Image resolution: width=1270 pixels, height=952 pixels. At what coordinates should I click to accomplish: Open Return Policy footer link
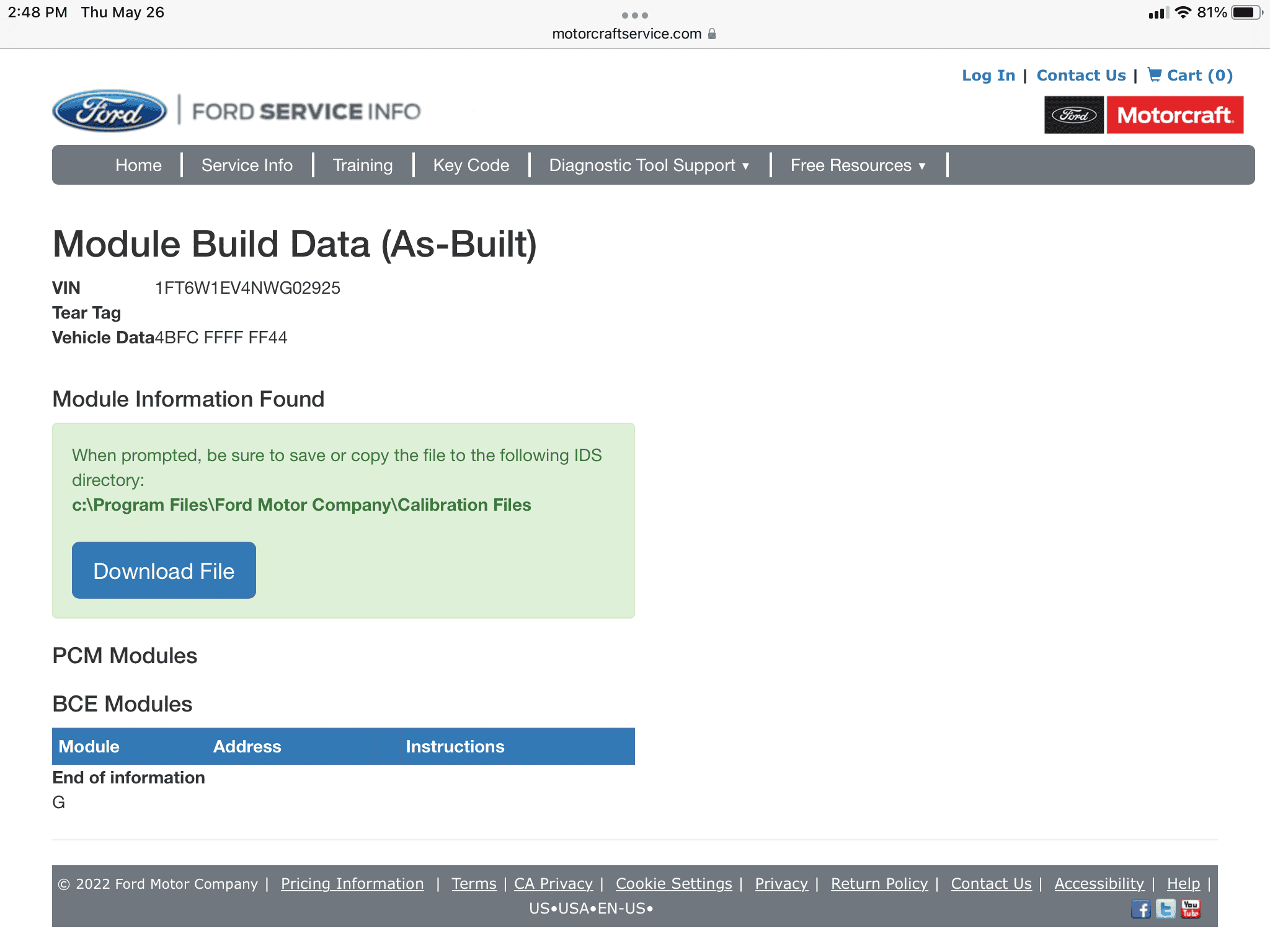tap(879, 884)
